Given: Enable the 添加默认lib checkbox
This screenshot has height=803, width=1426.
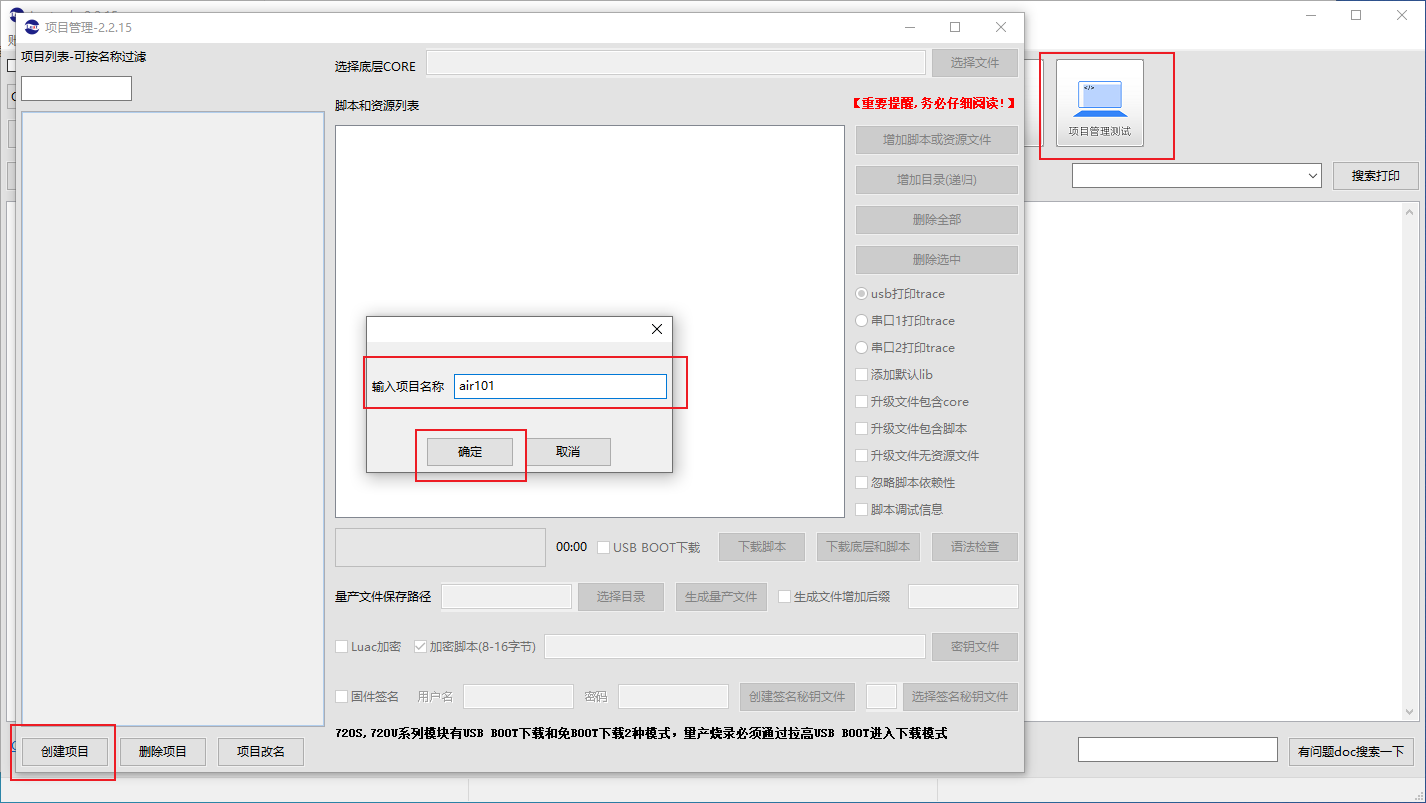Looking at the screenshot, I should (862, 375).
